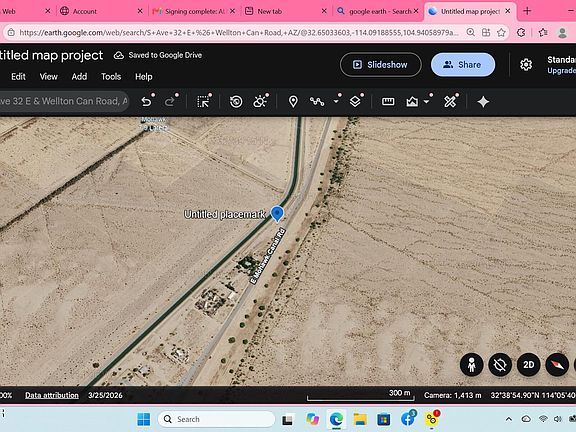Image resolution: width=576 pixels, height=432 pixels.
Task: Open the browser profile avatar
Action: pos(562,33)
